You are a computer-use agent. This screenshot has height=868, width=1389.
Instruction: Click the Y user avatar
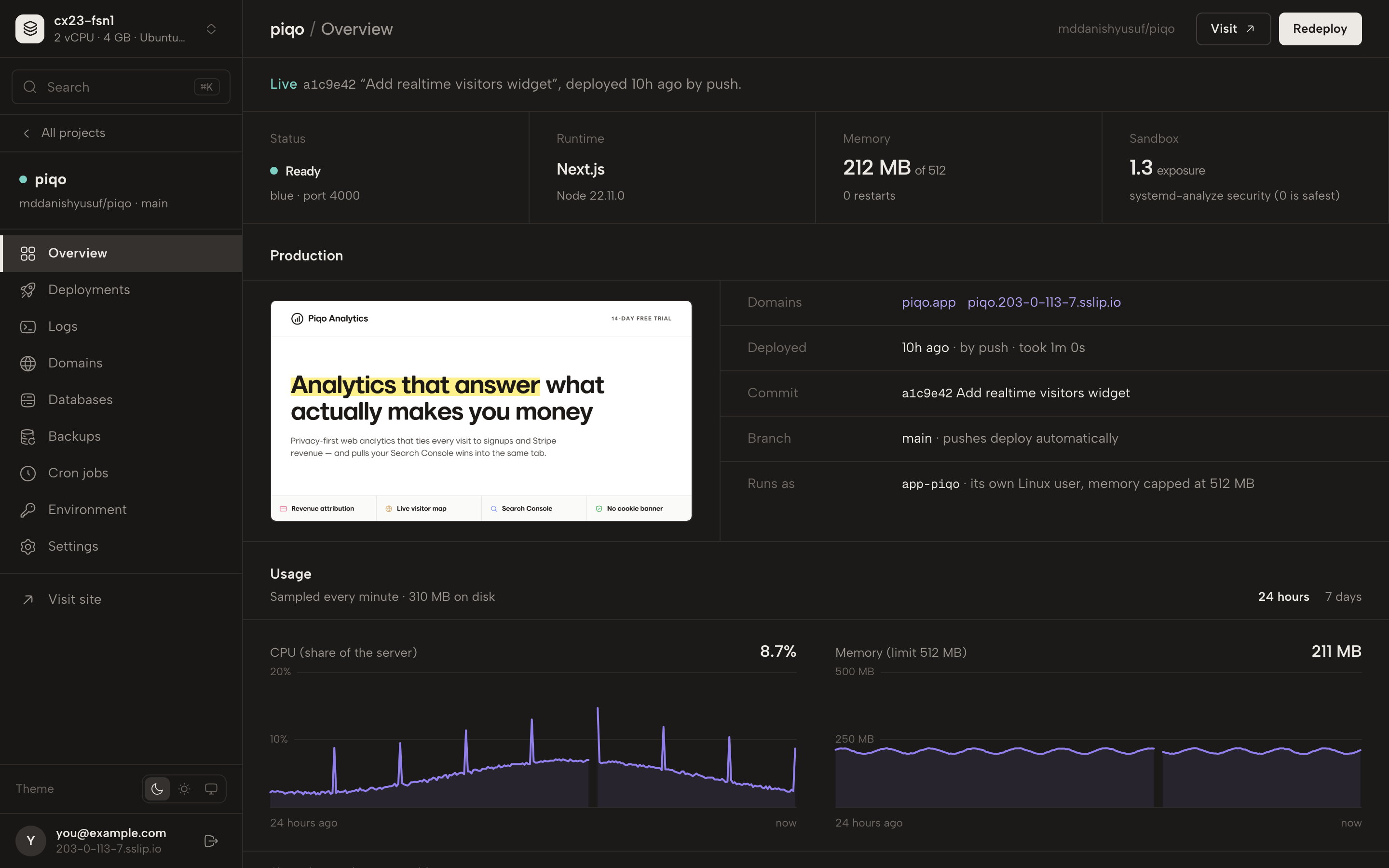[30, 841]
